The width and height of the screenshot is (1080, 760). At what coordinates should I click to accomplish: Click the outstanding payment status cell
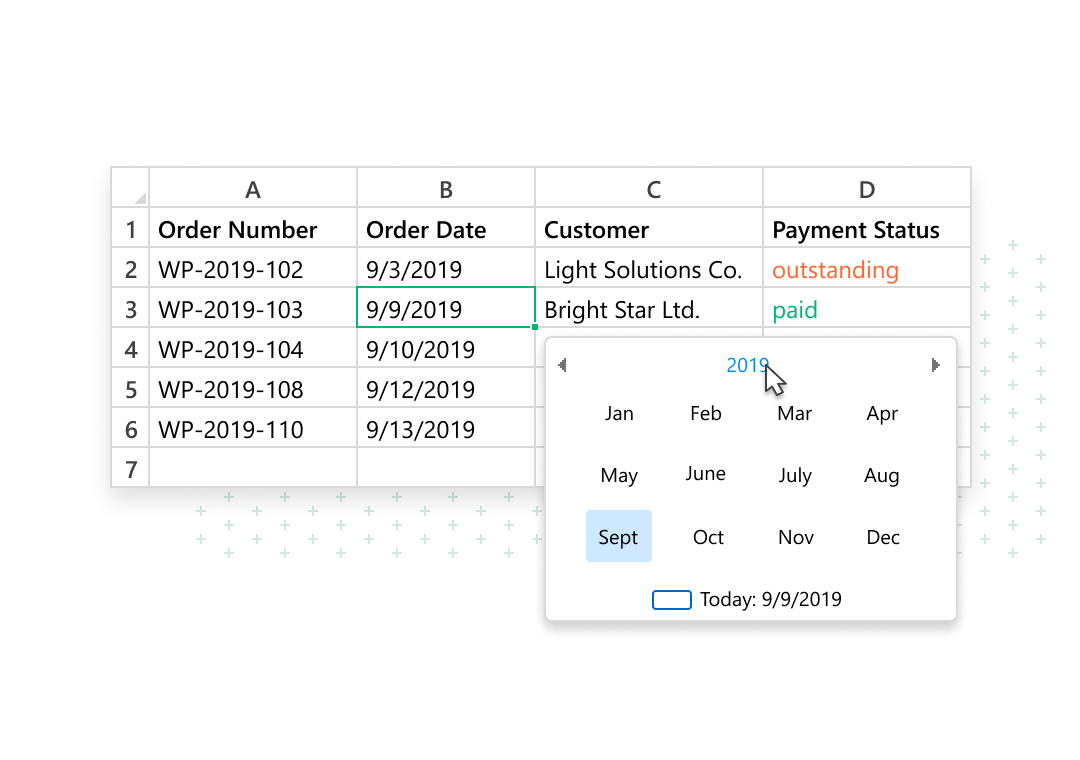click(x=865, y=270)
